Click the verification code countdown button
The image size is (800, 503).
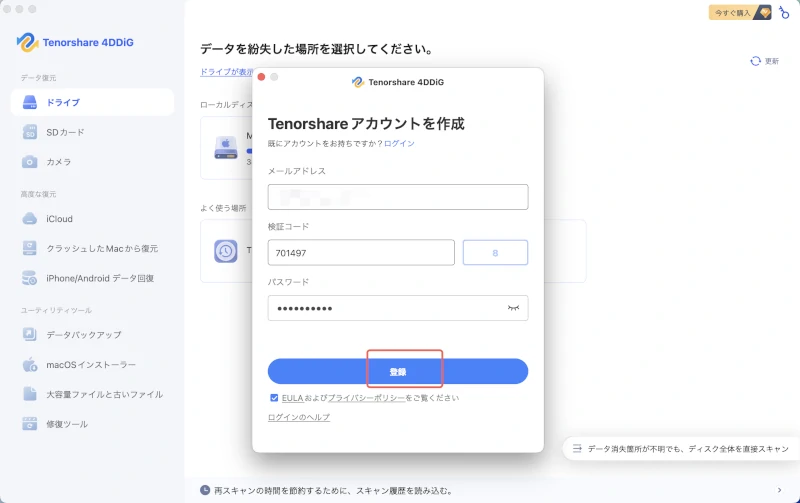495,253
